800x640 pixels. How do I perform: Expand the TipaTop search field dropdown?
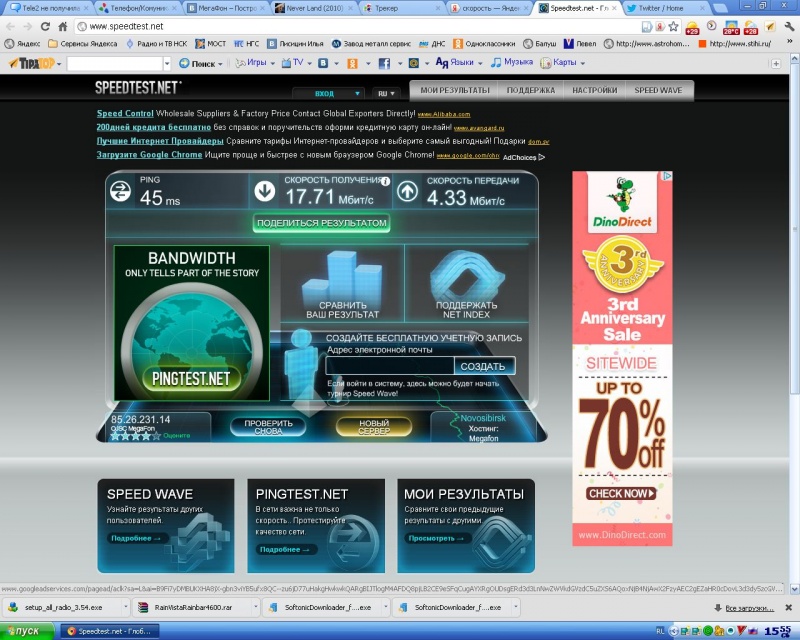[167, 64]
